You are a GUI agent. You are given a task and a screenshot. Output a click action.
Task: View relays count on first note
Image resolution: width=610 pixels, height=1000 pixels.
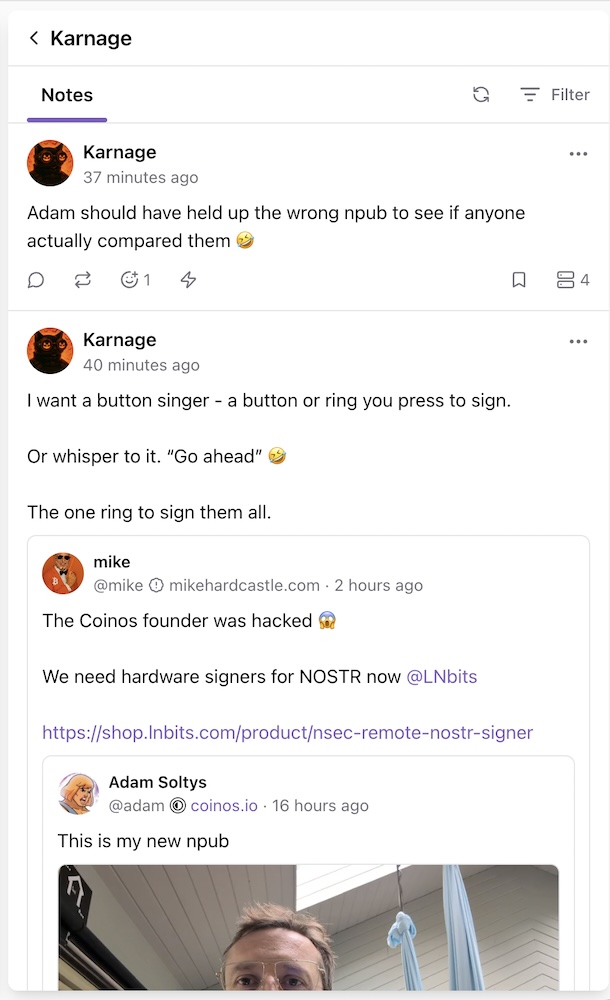click(572, 280)
